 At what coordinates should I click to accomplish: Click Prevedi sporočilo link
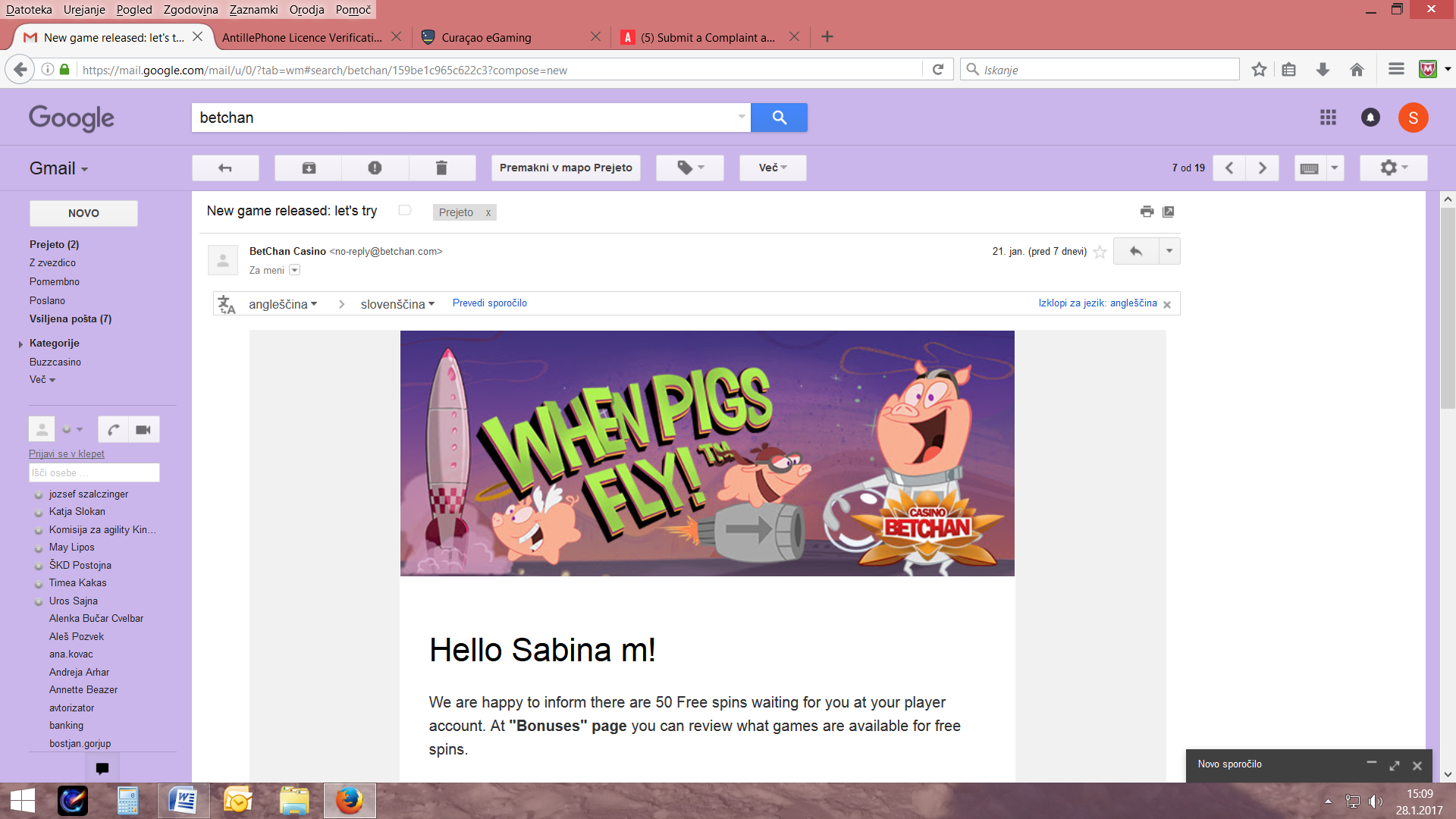coord(490,303)
